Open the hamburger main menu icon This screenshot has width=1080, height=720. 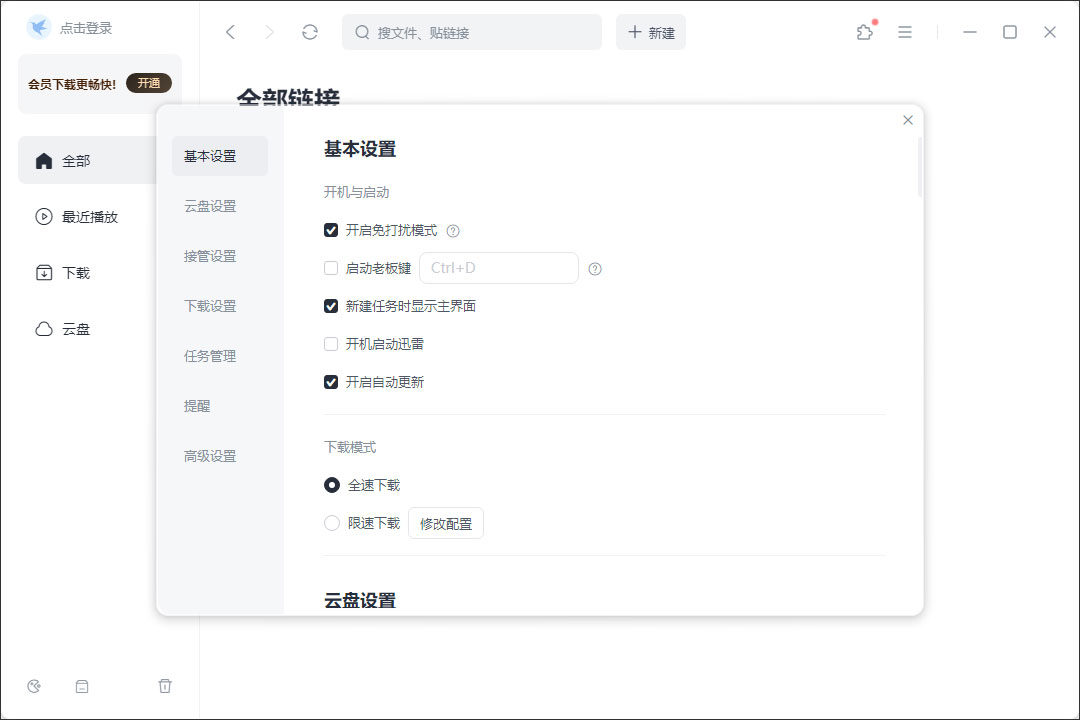905,31
